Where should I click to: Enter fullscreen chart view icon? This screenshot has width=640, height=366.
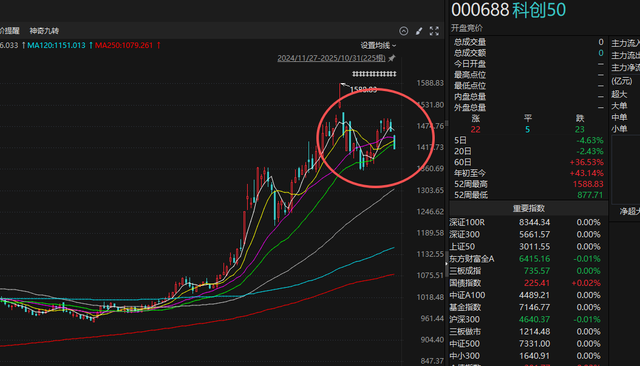coord(434,31)
